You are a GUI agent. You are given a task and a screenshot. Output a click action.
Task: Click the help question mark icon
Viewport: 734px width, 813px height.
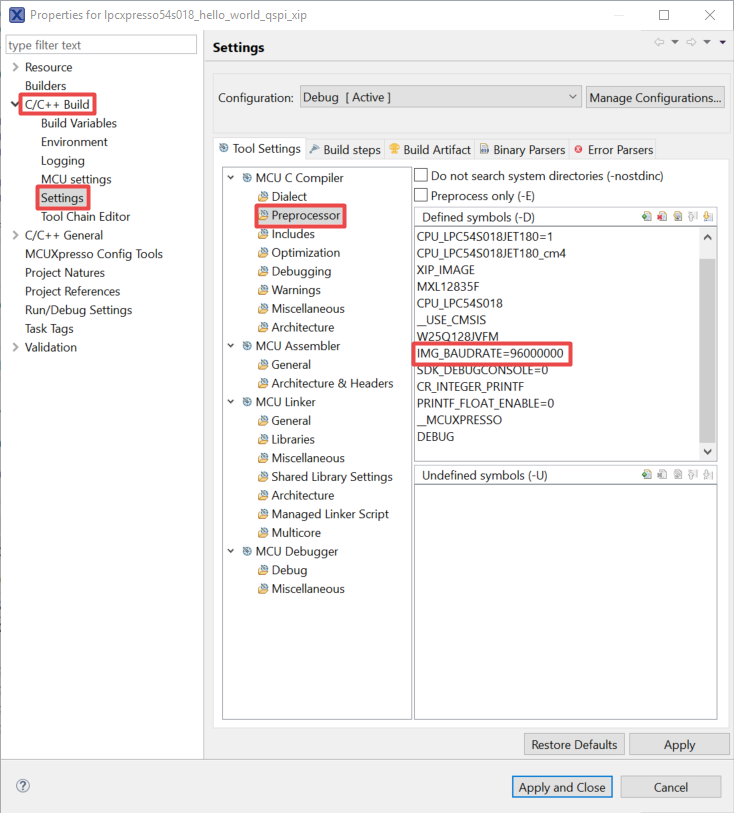[23, 787]
